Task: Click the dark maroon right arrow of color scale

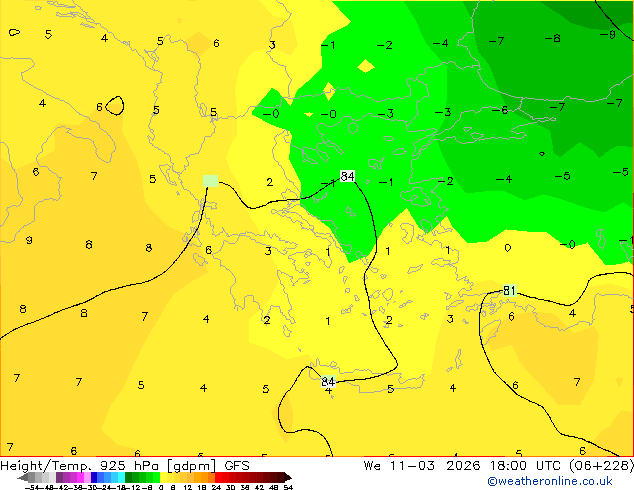Action: pyautogui.click(x=288, y=478)
